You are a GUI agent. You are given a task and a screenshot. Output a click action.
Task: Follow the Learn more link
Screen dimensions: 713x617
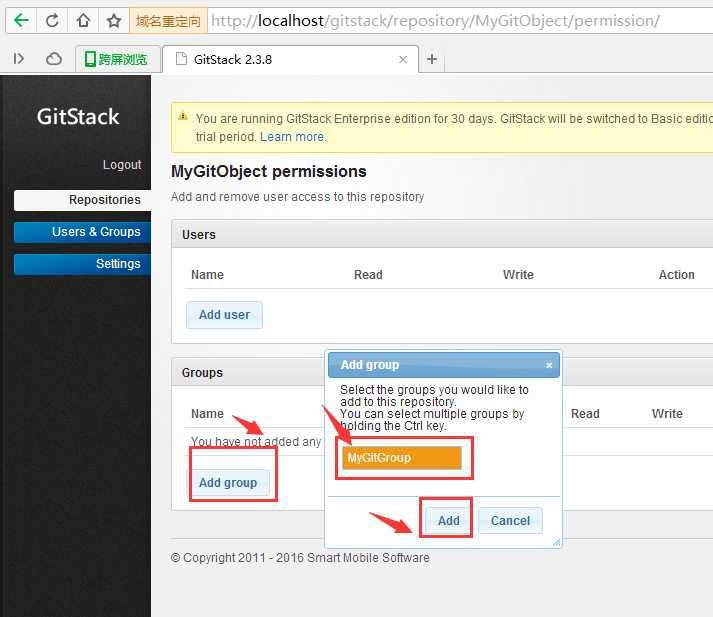click(x=293, y=137)
